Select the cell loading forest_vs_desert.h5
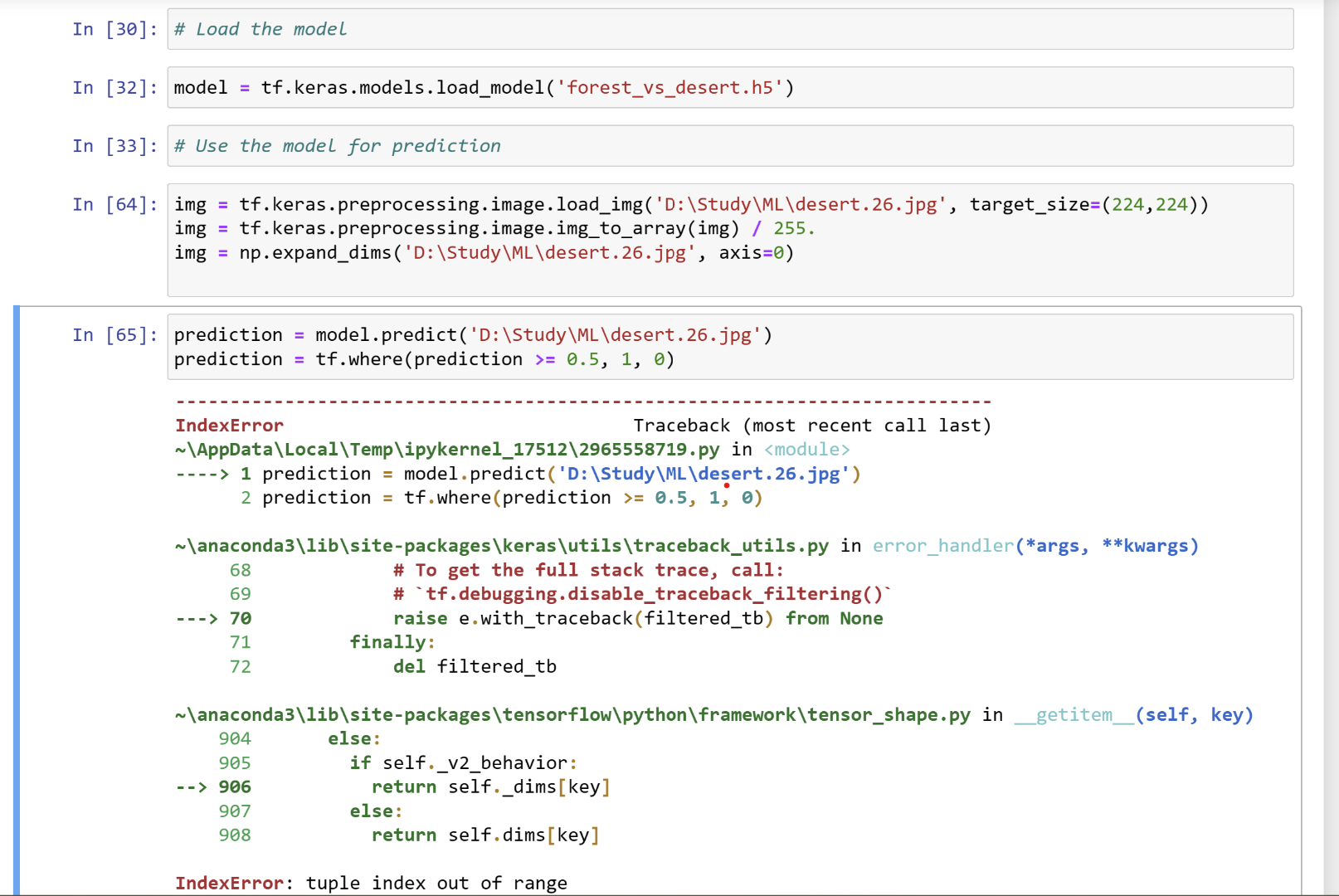The height and width of the screenshot is (896, 1339). pyautogui.click(x=481, y=87)
